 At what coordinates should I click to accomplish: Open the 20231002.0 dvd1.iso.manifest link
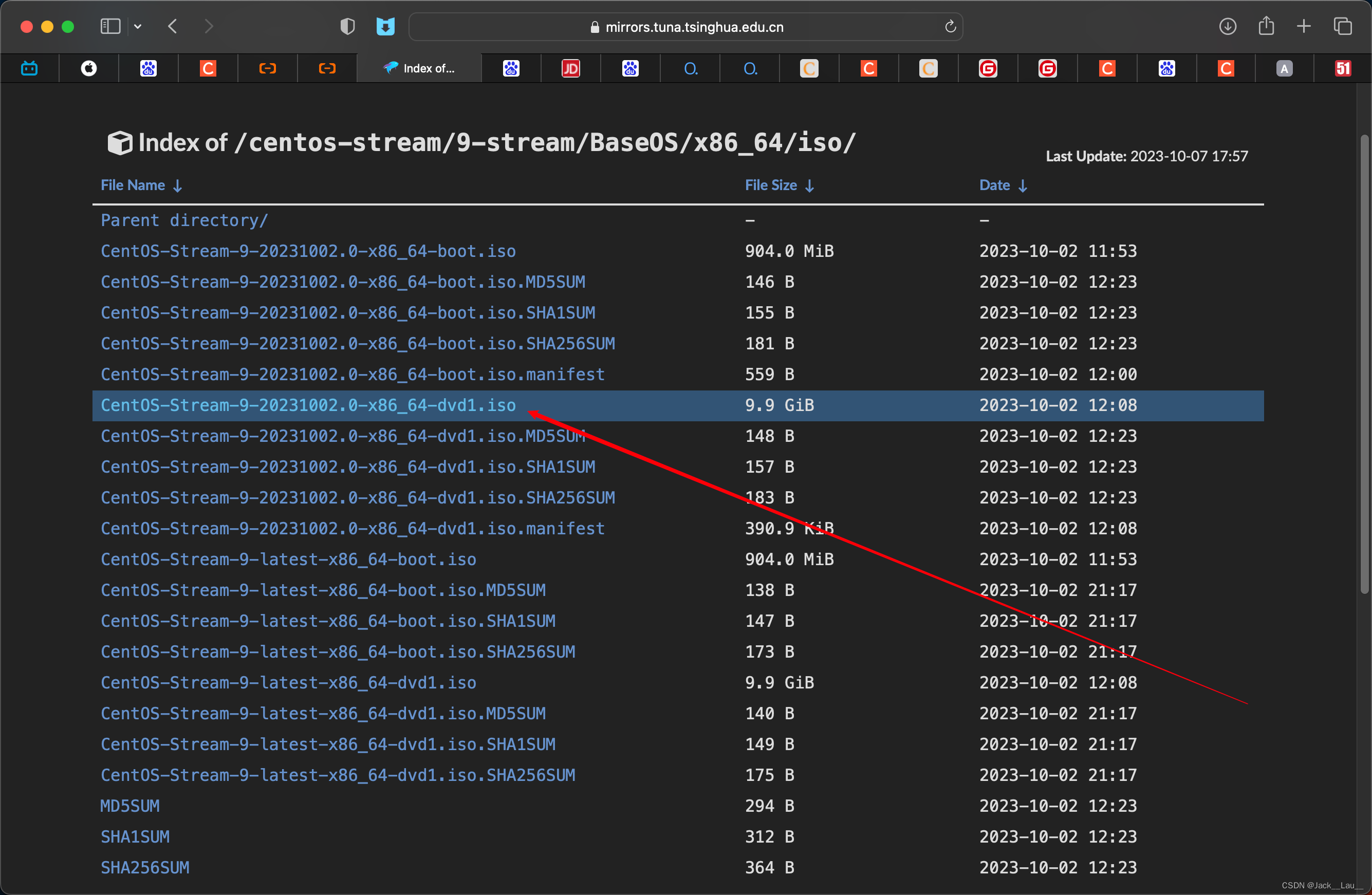coord(353,529)
